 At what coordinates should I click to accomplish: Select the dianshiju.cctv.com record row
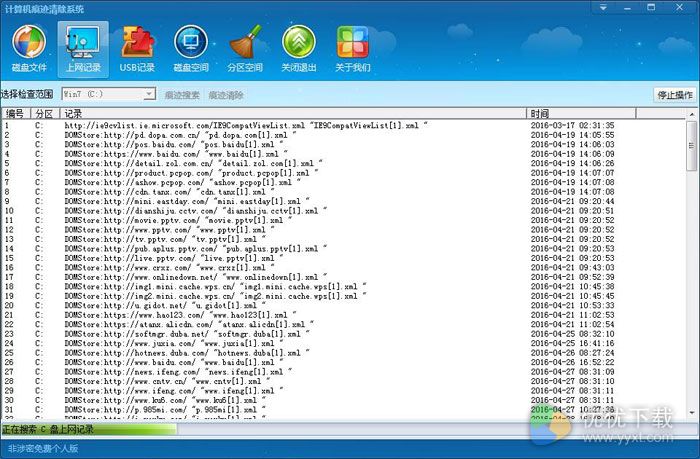[343, 211]
